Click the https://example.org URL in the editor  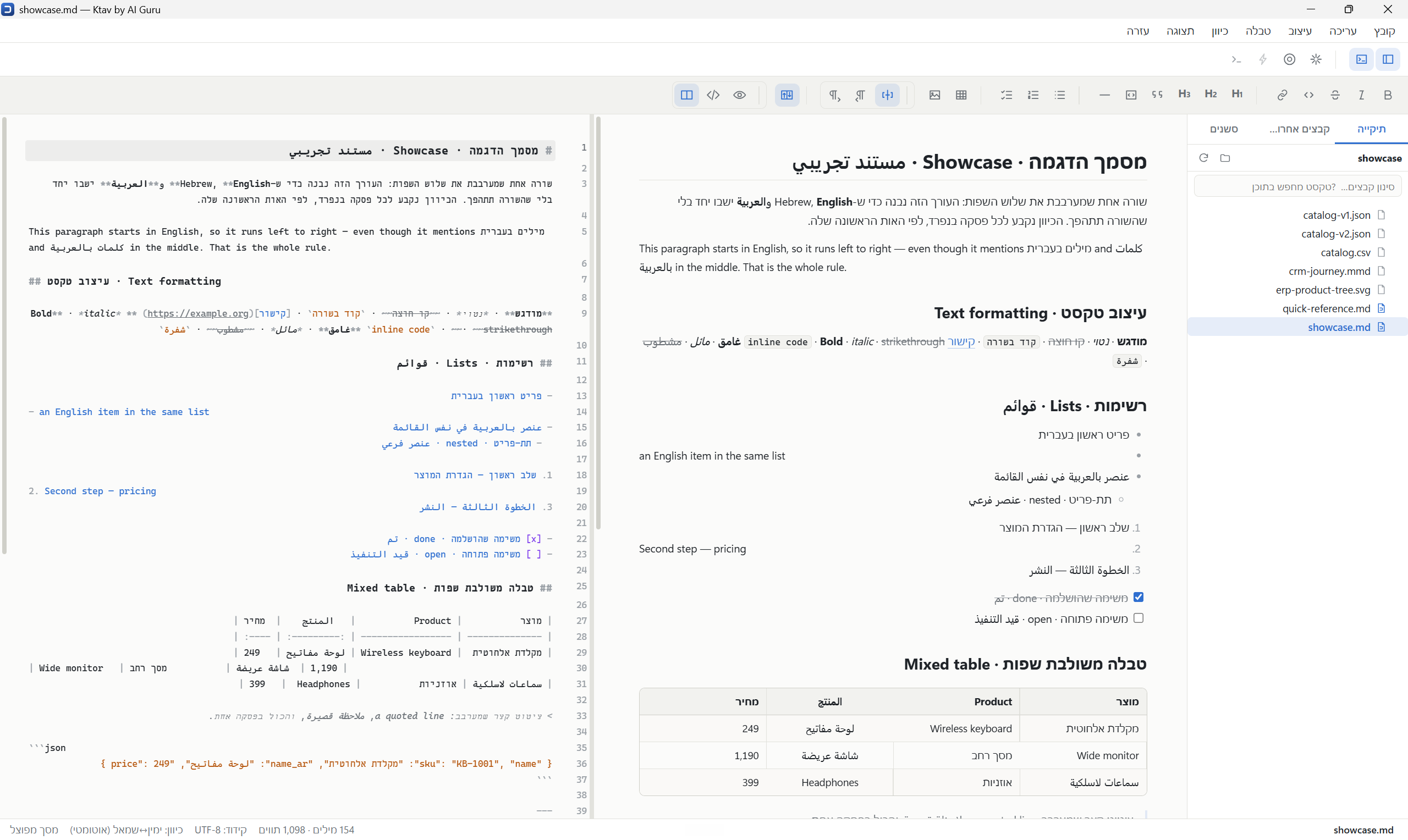click(198, 313)
